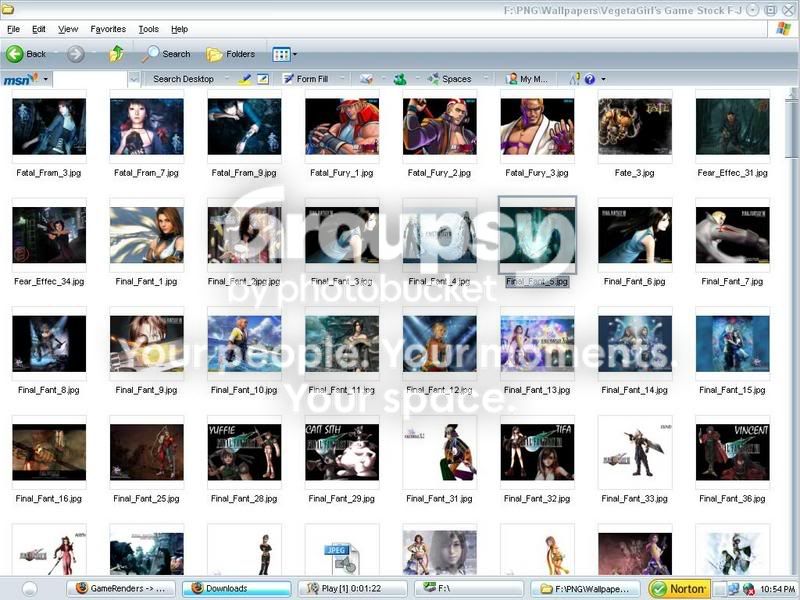Screen dimensions: 800x600
Task: Open the Tools menu
Action: (x=148, y=29)
